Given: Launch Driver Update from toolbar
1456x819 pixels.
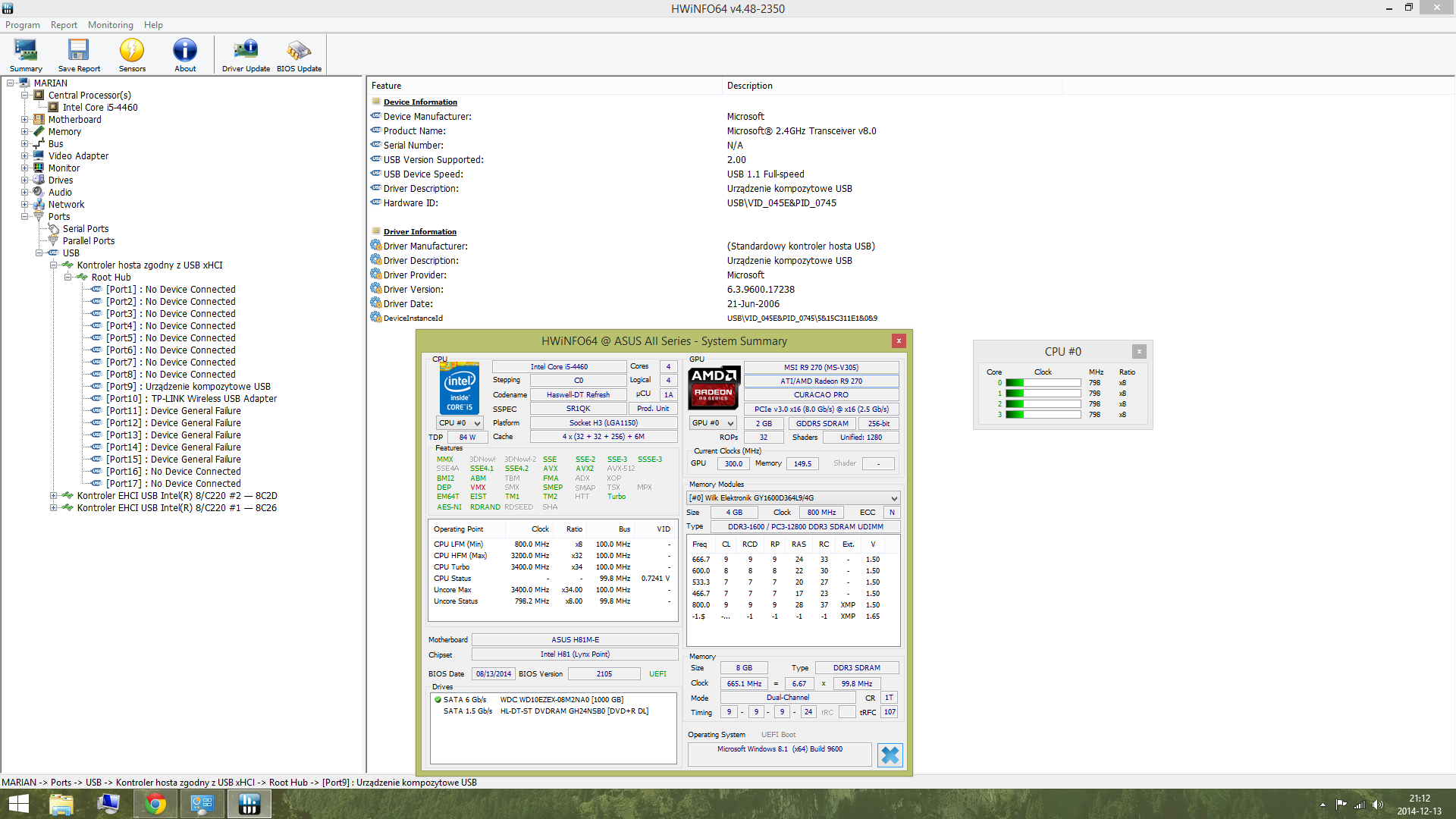Looking at the screenshot, I should (x=246, y=55).
